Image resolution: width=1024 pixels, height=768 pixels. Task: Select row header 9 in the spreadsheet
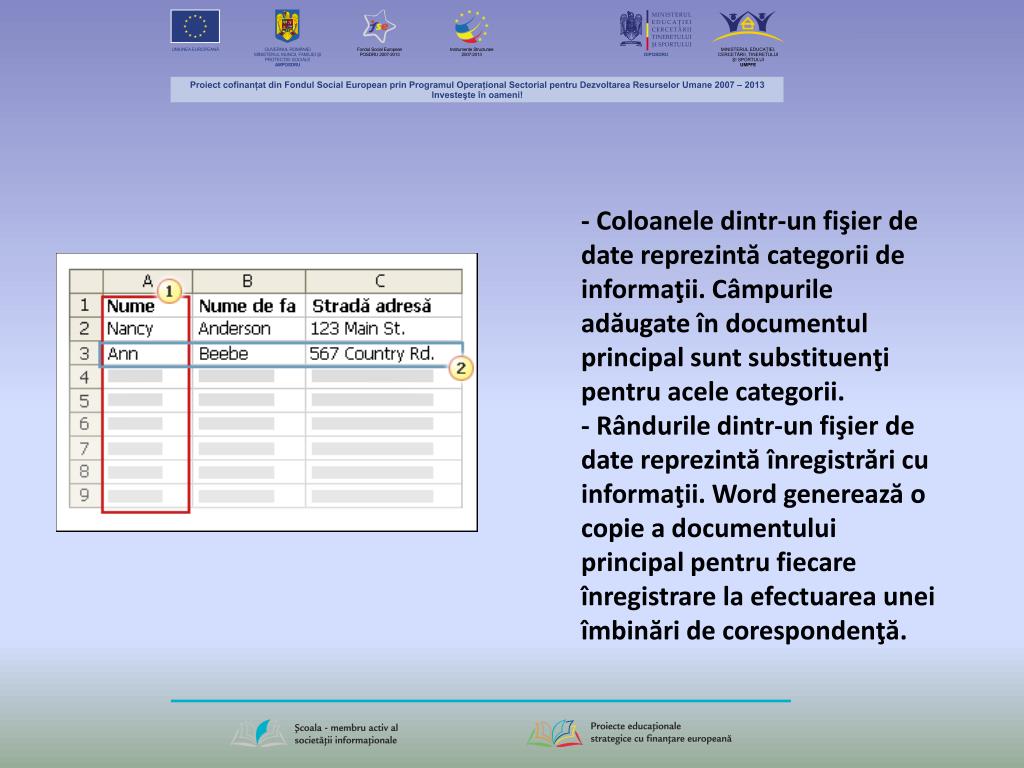tap(86, 495)
